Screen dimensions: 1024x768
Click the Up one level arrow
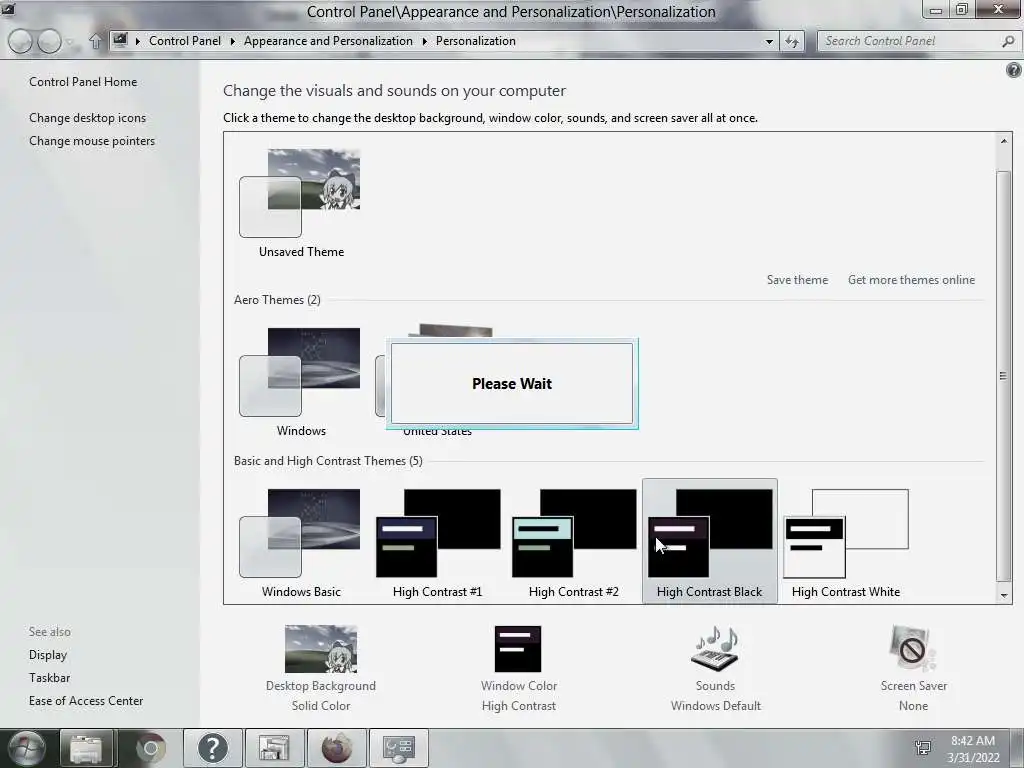(95, 41)
